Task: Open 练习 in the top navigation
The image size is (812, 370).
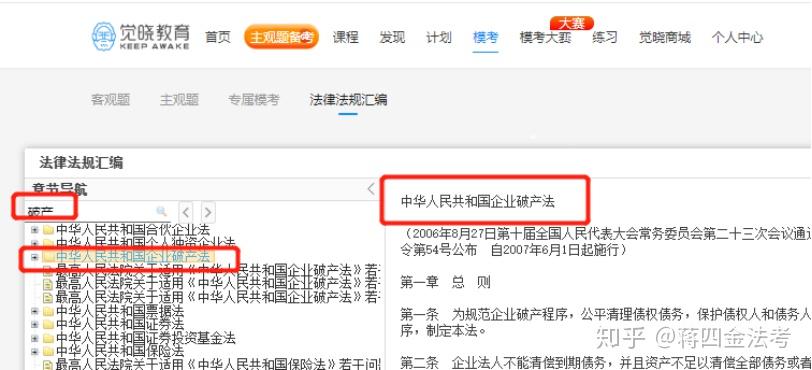Action: click(605, 37)
